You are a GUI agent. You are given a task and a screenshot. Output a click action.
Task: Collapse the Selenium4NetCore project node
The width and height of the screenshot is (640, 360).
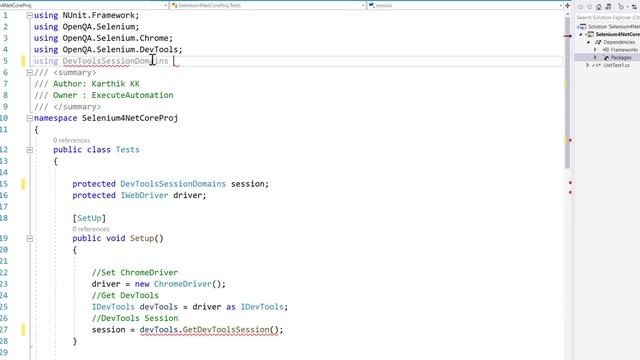click(581, 34)
